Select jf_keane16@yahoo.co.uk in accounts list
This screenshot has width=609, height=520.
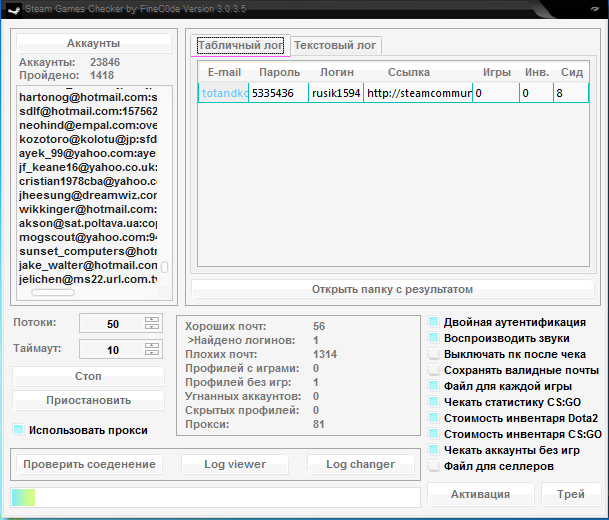(88, 167)
